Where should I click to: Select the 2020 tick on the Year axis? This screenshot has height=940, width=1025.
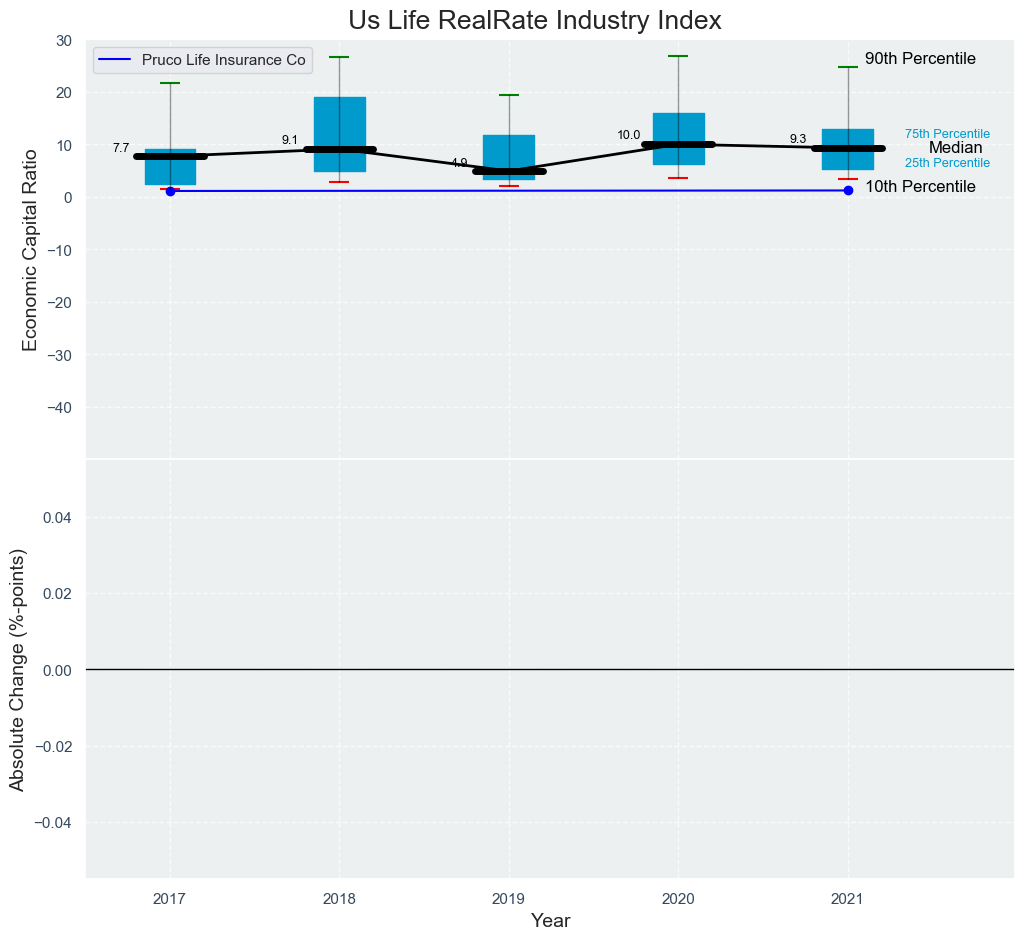click(x=678, y=899)
